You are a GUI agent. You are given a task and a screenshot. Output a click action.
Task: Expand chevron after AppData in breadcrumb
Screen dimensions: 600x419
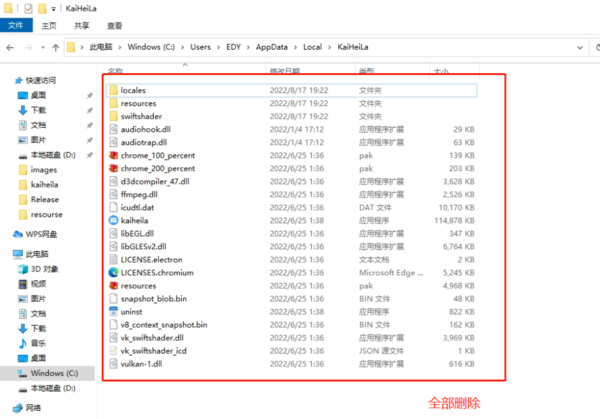pos(295,47)
